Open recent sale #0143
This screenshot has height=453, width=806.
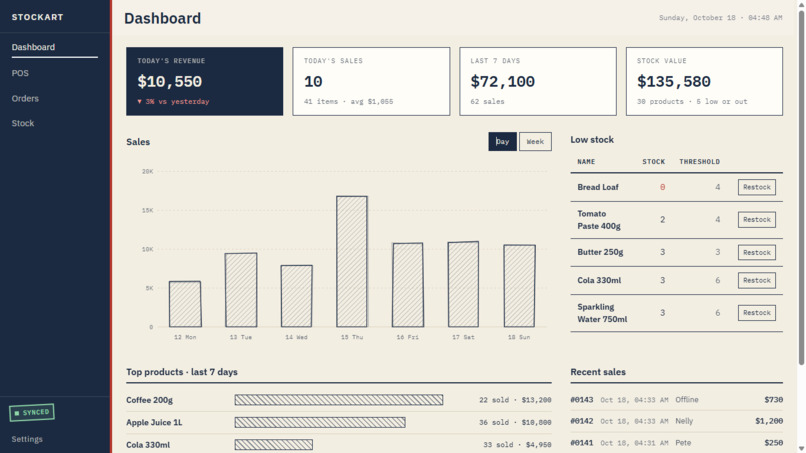coord(676,400)
